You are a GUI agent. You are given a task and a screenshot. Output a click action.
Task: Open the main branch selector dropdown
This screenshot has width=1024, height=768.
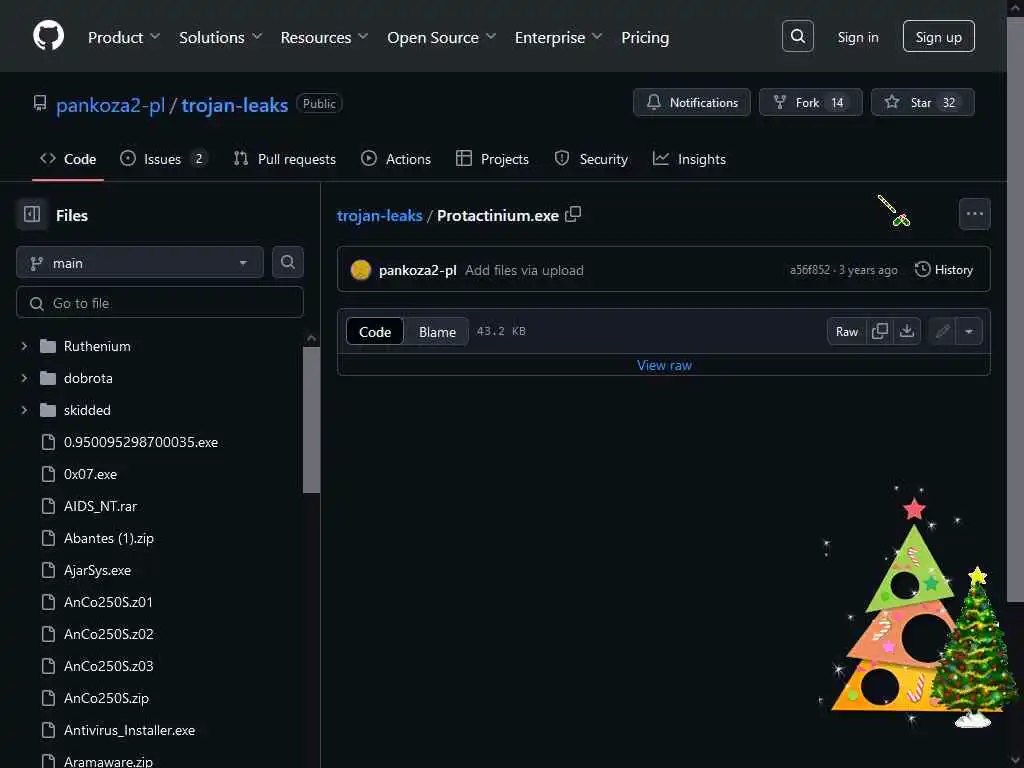tap(140, 263)
